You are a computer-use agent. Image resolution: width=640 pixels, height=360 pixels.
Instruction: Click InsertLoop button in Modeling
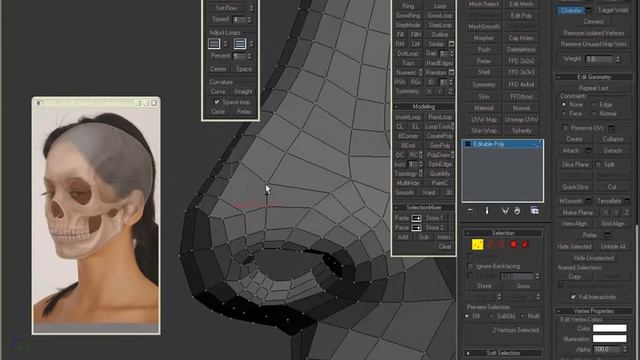pyautogui.click(x=408, y=117)
